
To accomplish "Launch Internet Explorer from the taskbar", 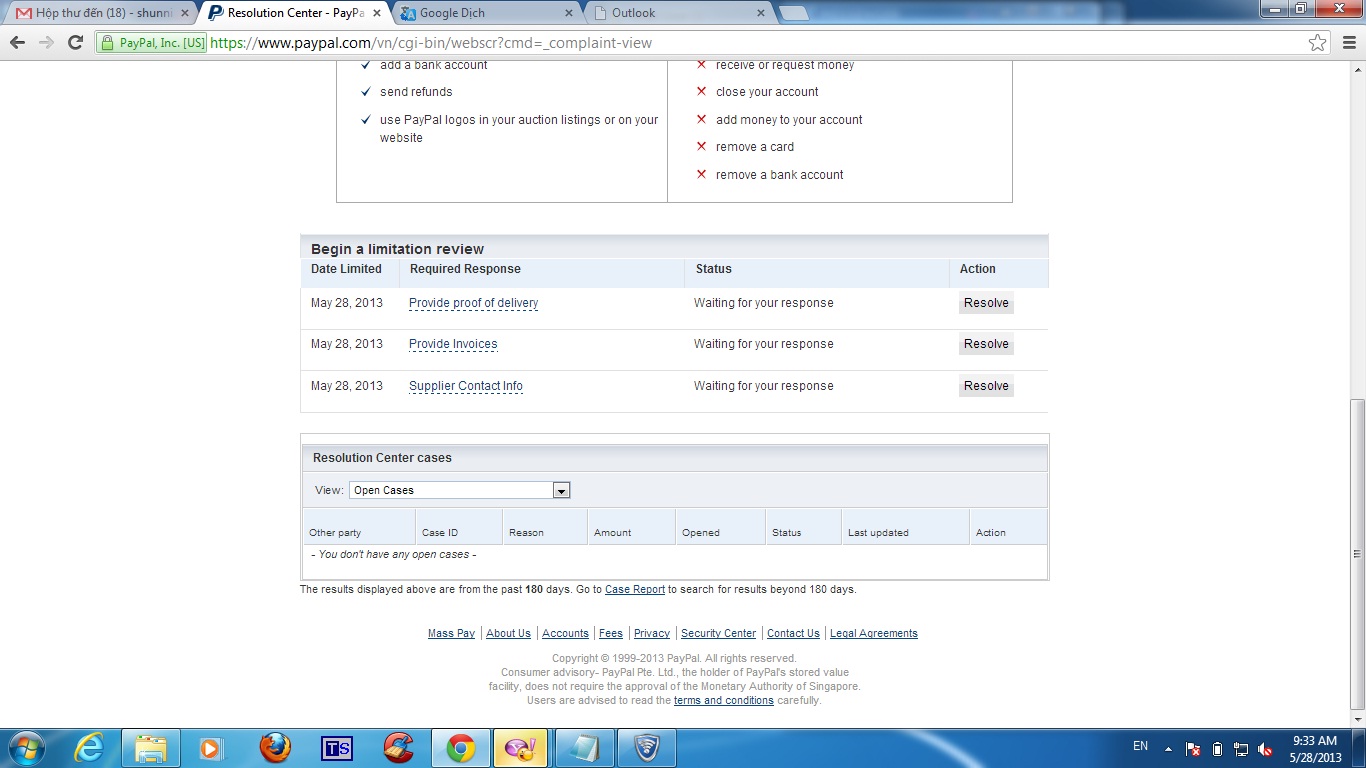I will [90, 748].
